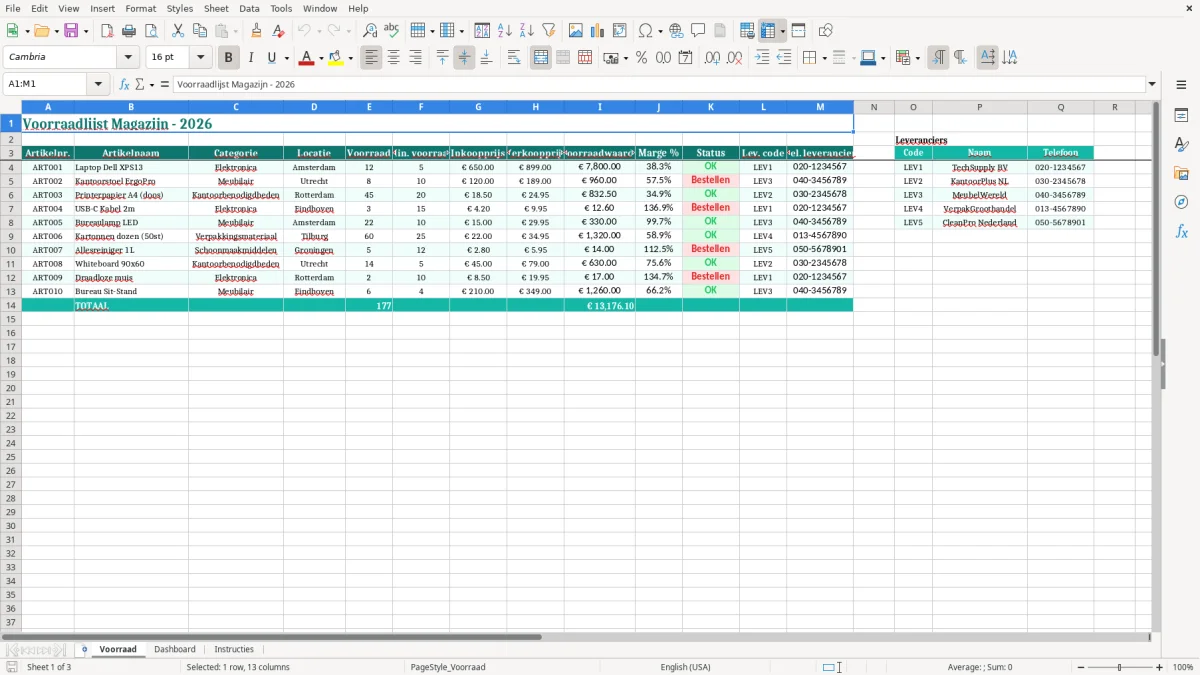Open the Functions sidebar deck
This screenshot has width=1200, height=675.
pos(1181,231)
